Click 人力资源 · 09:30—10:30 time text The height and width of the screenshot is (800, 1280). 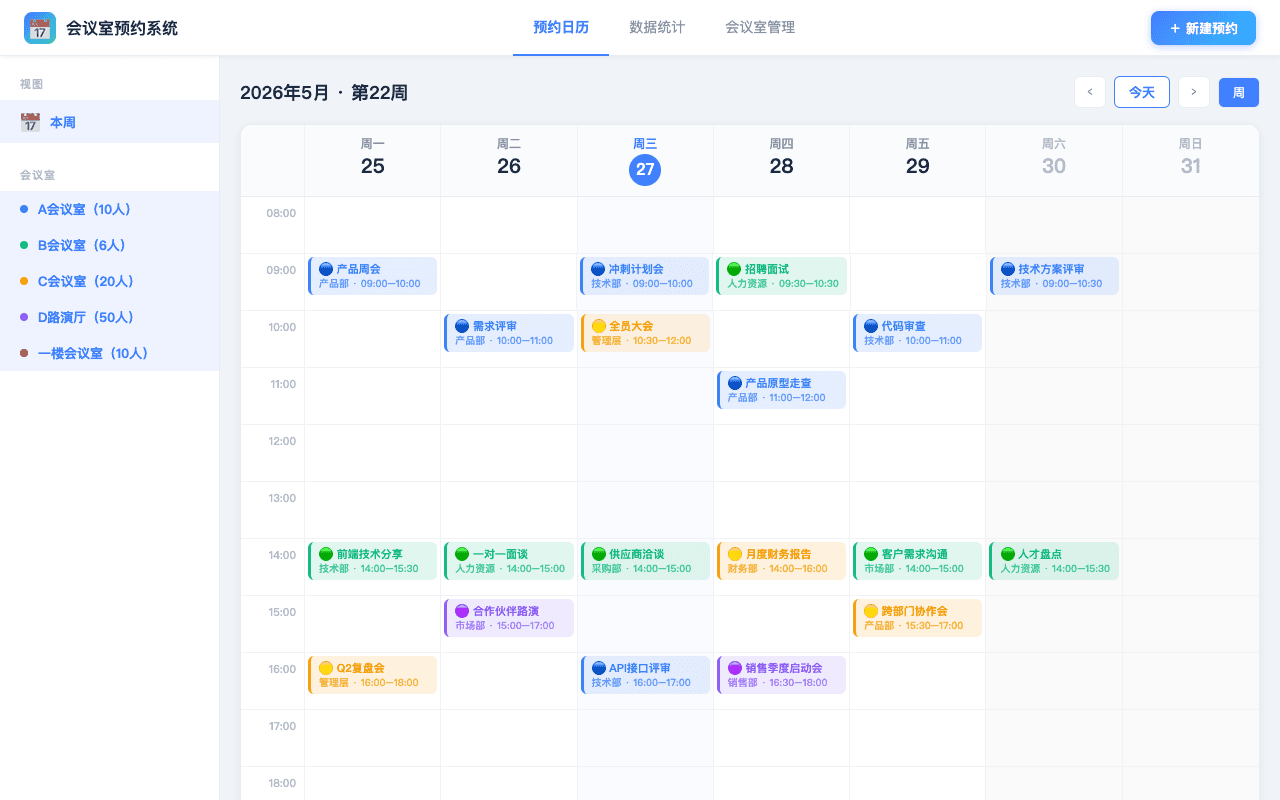783,284
